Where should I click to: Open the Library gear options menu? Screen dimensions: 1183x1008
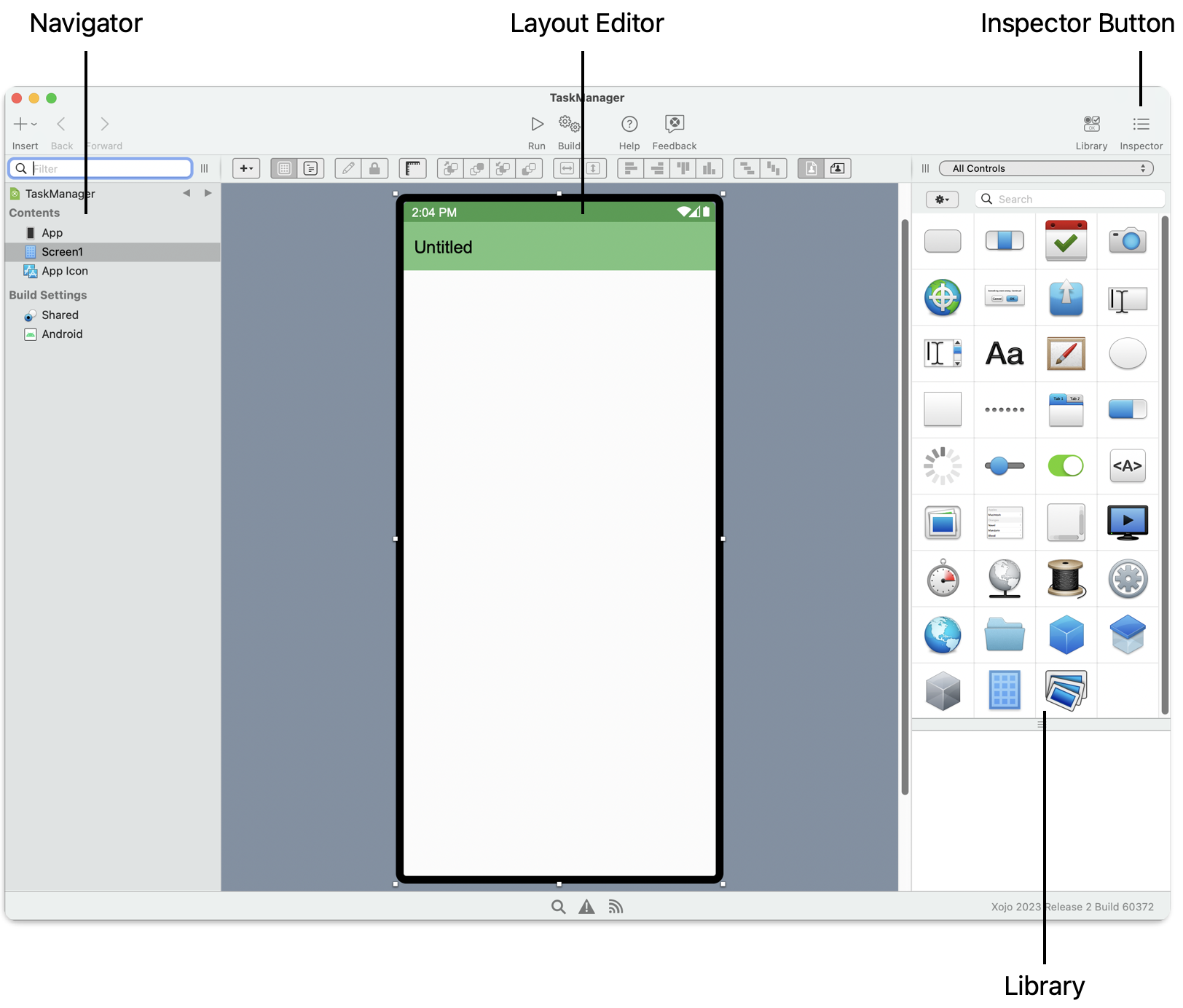tap(942, 200)
